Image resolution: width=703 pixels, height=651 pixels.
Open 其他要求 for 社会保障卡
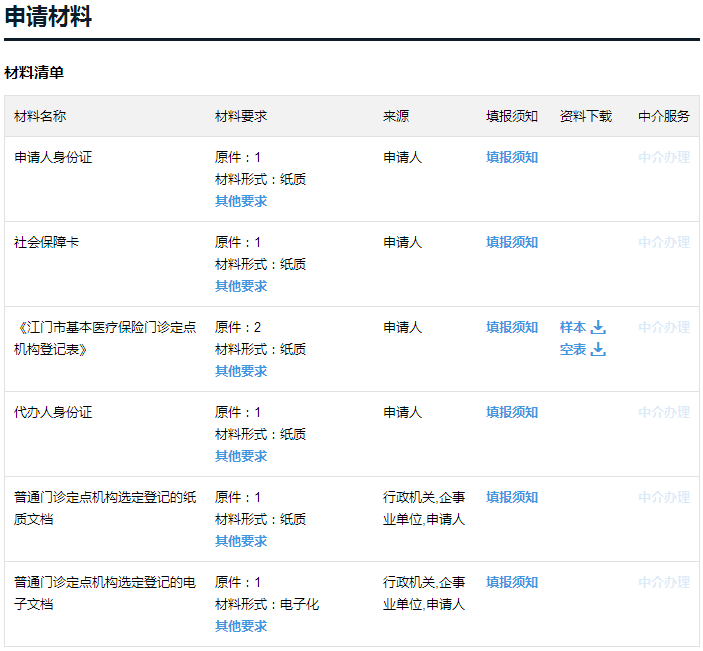click(241, 286)
